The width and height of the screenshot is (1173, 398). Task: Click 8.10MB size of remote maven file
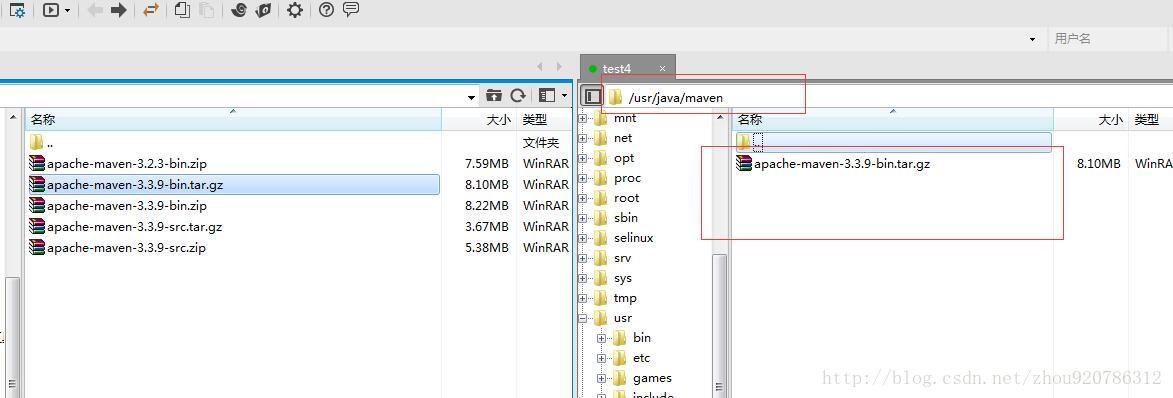[x=1098, y=164]
